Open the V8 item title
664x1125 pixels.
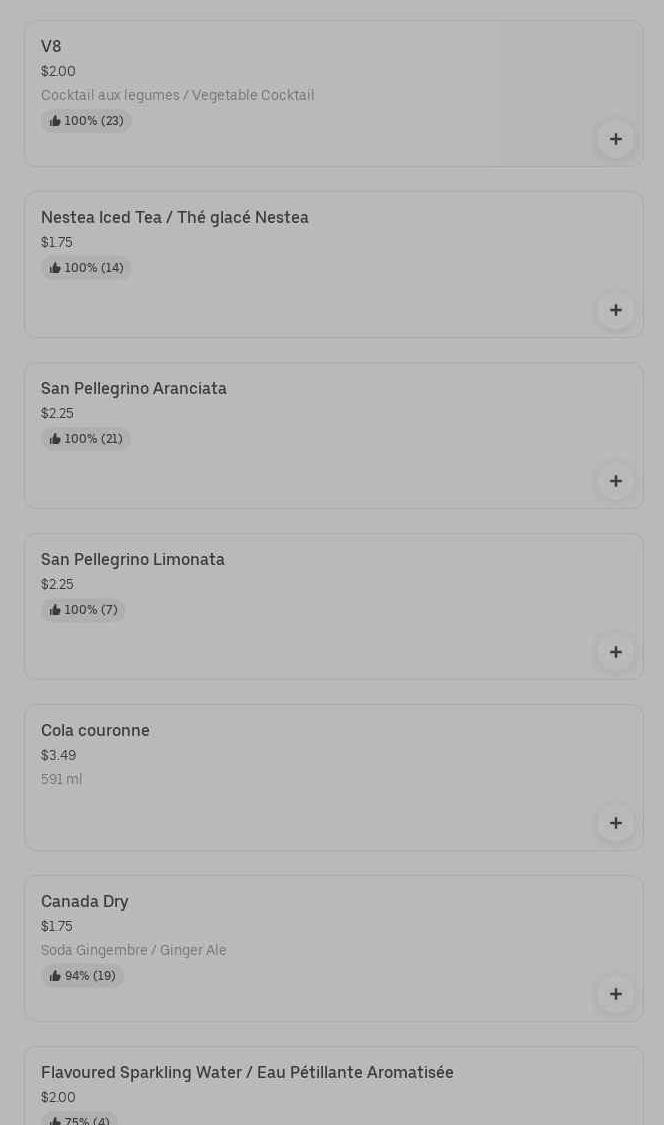pos(51,47)
